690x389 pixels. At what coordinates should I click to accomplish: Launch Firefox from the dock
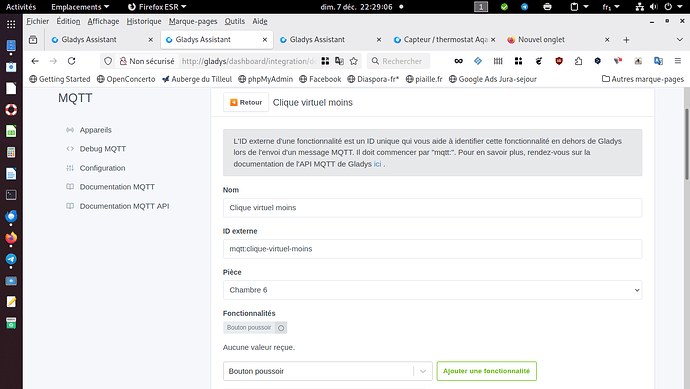(x=11, y=238)
